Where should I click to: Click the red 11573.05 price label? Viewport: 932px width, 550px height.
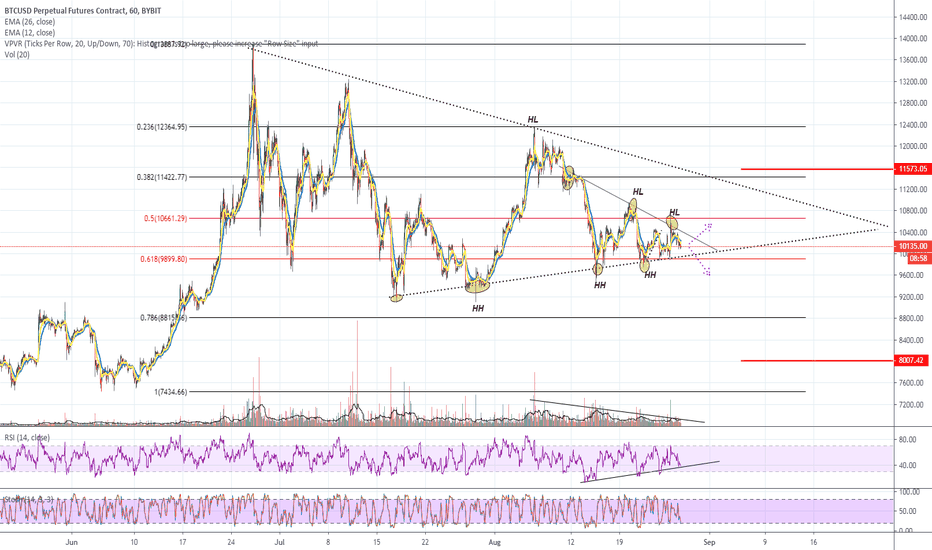pyautogui.click(x=912, y=169)
